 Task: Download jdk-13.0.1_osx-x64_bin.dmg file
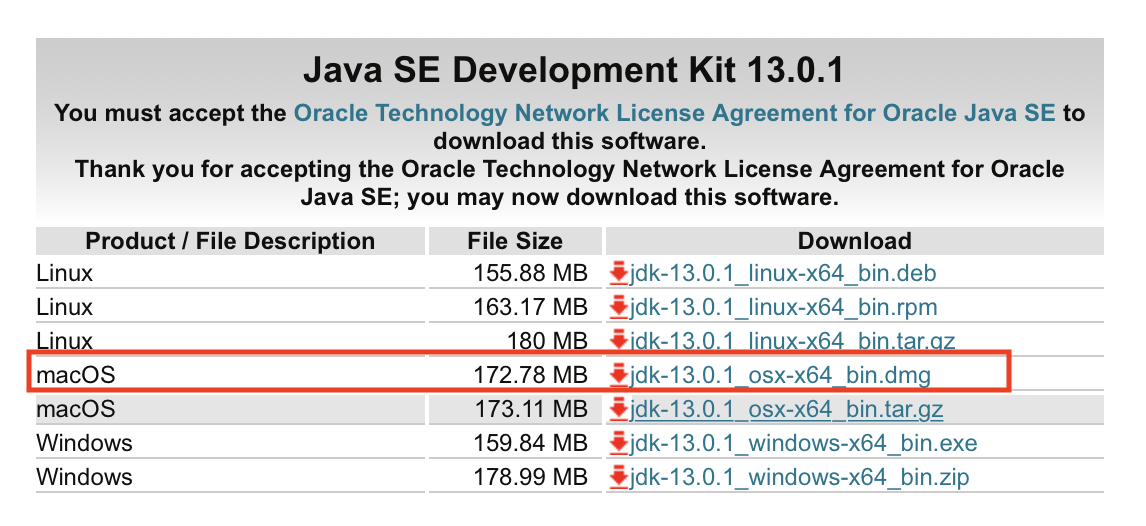click(x=781, y=376)
